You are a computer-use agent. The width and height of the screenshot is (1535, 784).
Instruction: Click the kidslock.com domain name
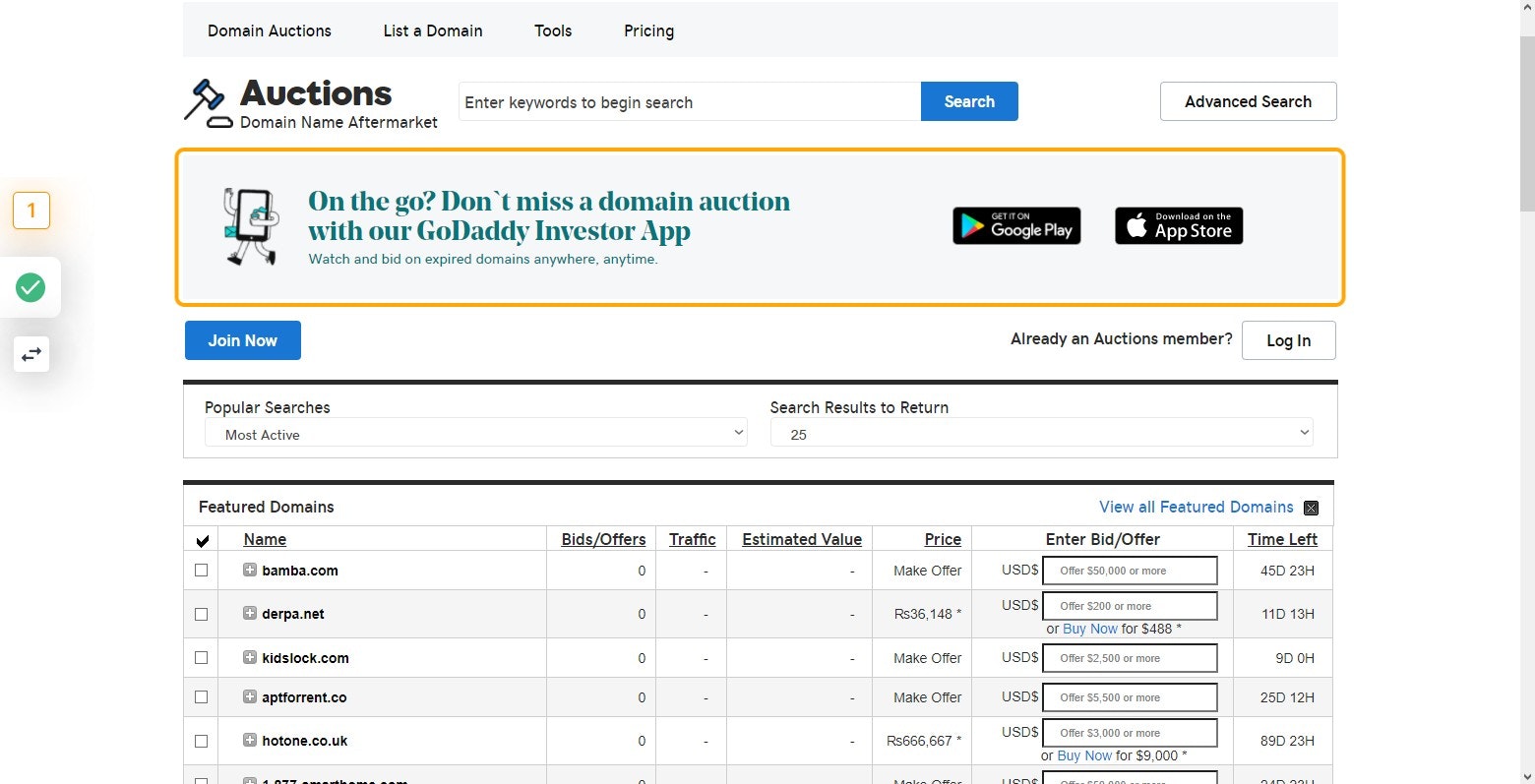coord(305,658)
